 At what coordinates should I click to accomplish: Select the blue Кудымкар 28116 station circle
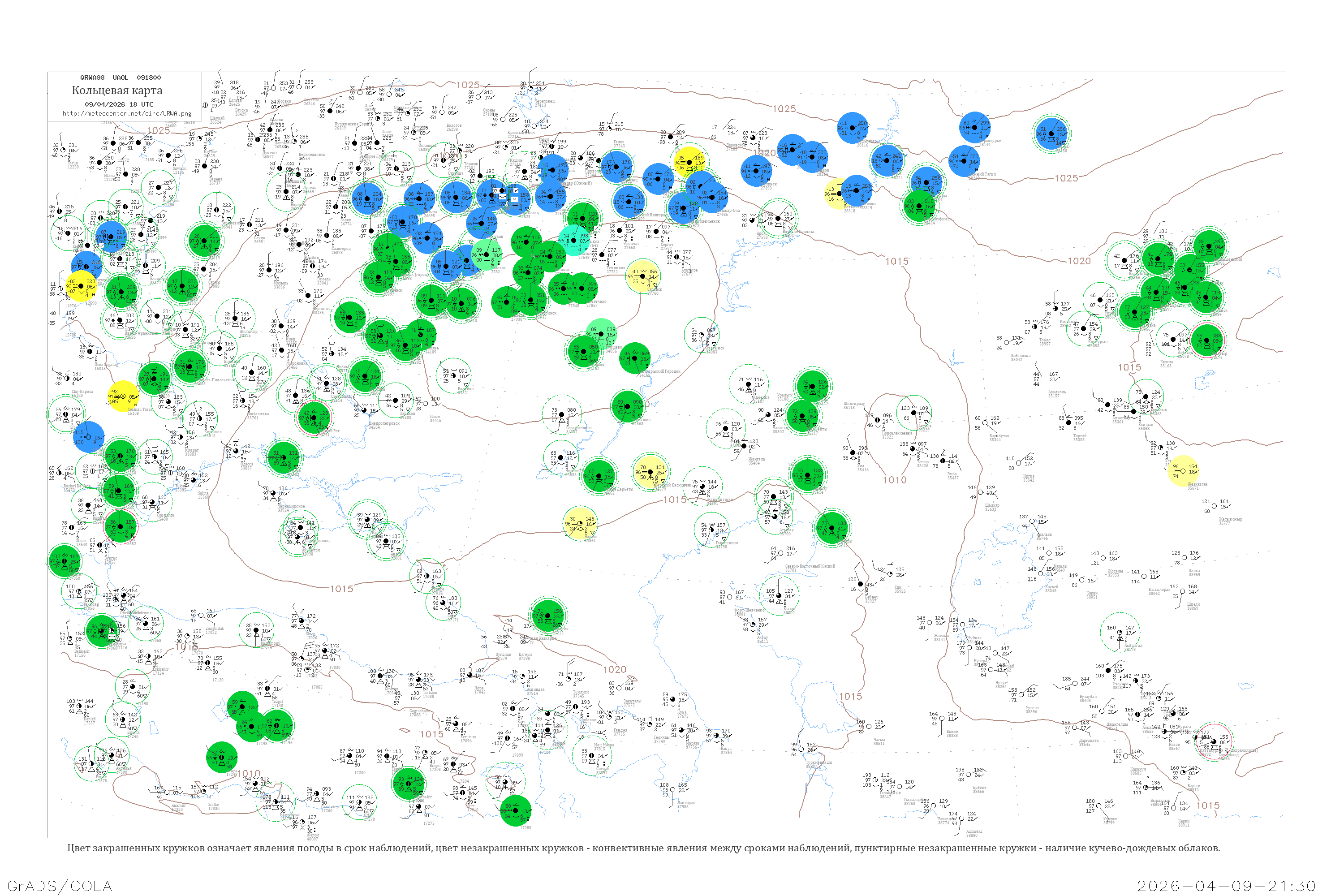tap(853, 128)
